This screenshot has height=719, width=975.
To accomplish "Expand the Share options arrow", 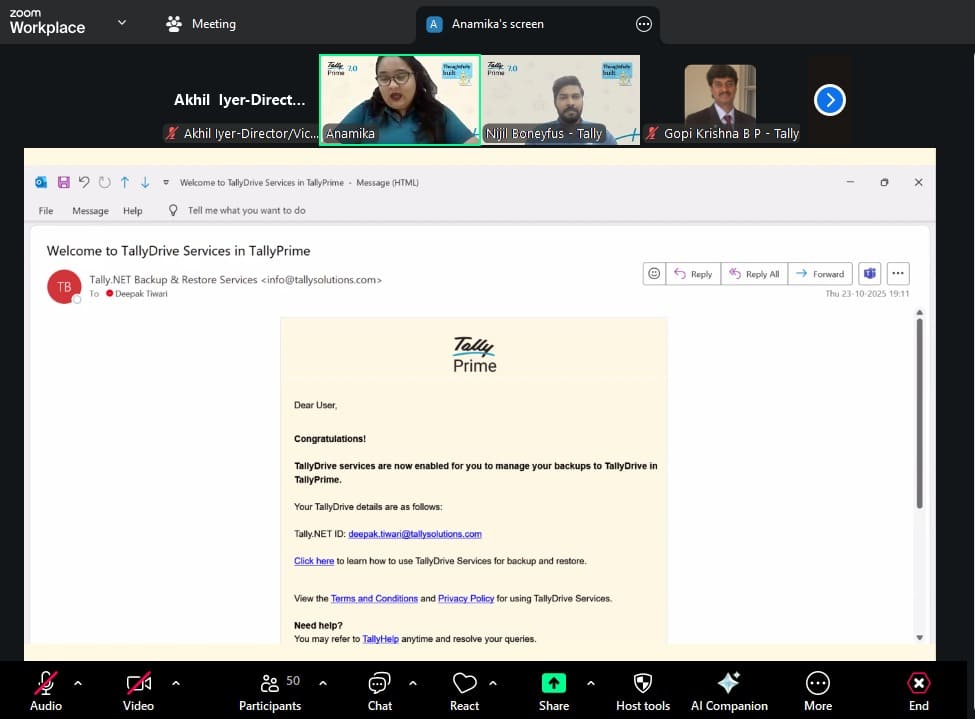I will (590, 683).
